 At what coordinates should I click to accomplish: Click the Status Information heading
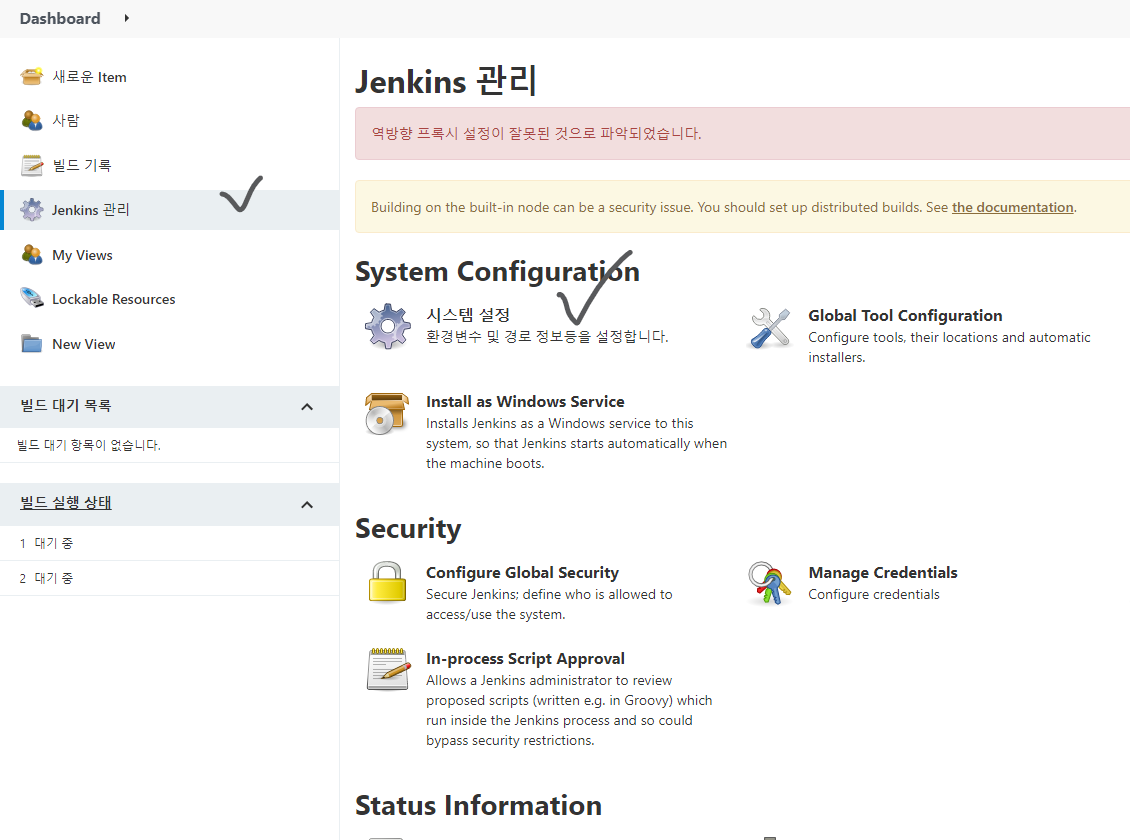click(x=479, y=805)
